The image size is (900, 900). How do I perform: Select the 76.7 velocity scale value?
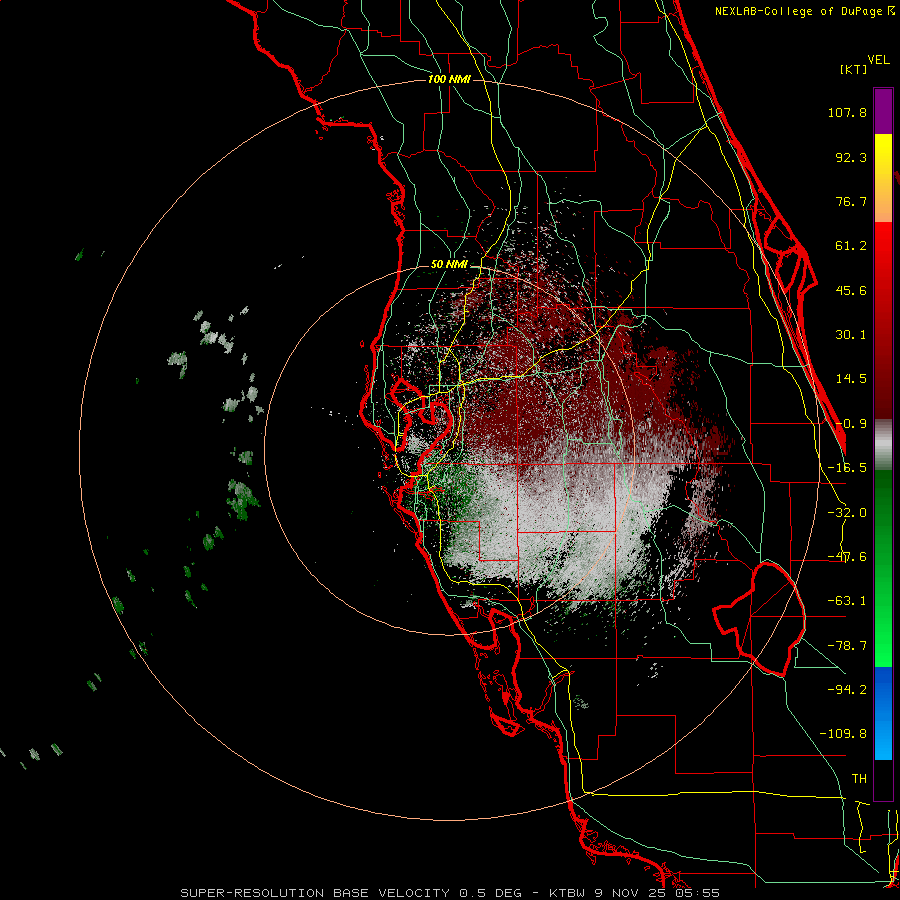(x=851, y=201)
